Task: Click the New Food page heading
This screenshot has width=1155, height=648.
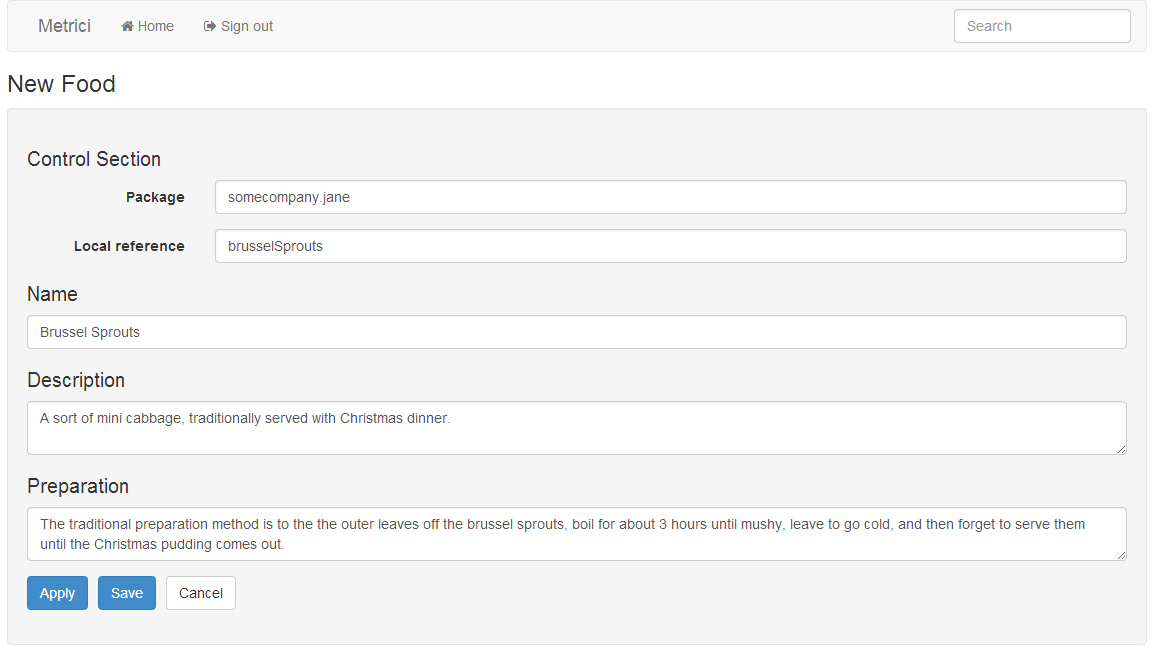Action: (x=61, y=84)
